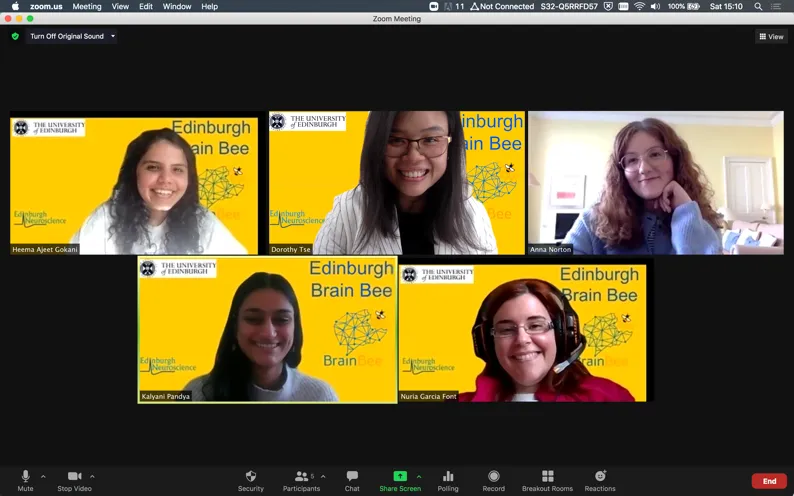Expand the audio options arrow beside Mute

(x=43, y=476)
